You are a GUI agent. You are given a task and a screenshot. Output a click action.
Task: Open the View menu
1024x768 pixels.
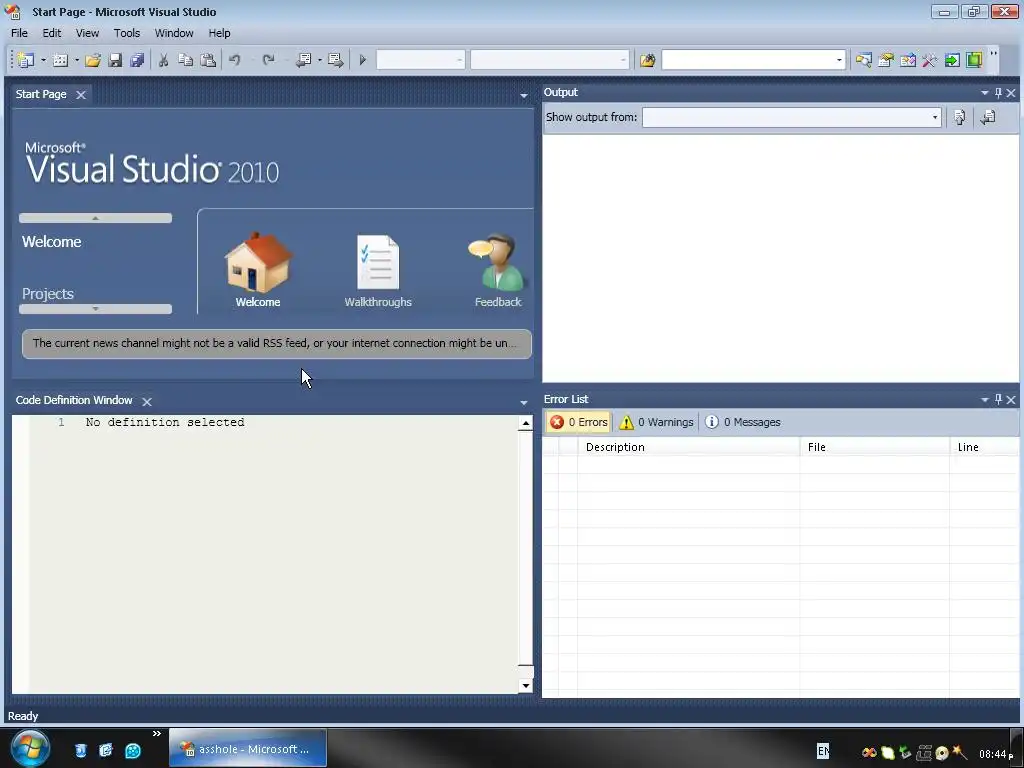[87, 33]
